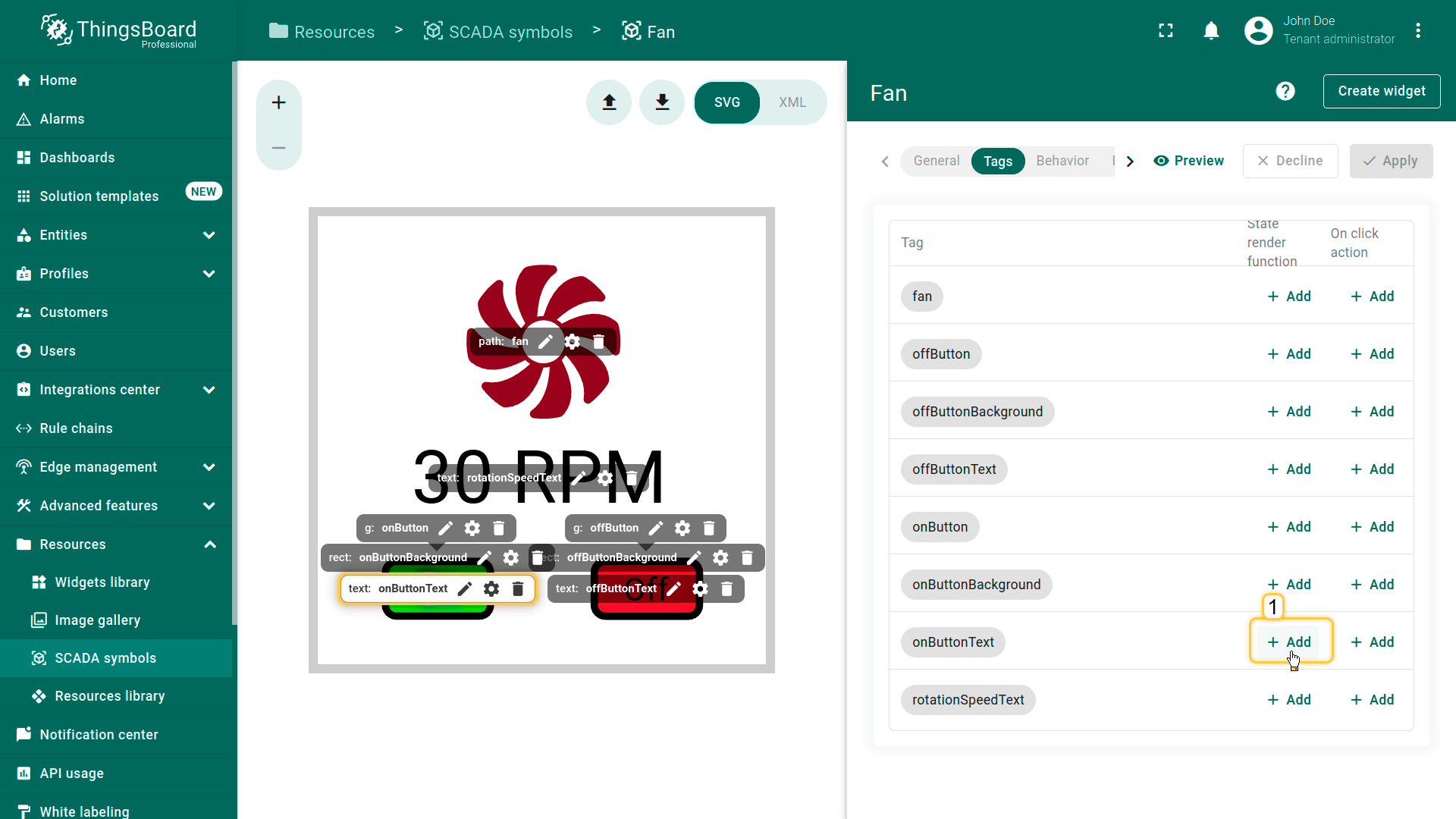The width and height of the screenshot is (1456, 819).
Task: Zoom in with the plus icon
Action: click(x=279, y=102)
